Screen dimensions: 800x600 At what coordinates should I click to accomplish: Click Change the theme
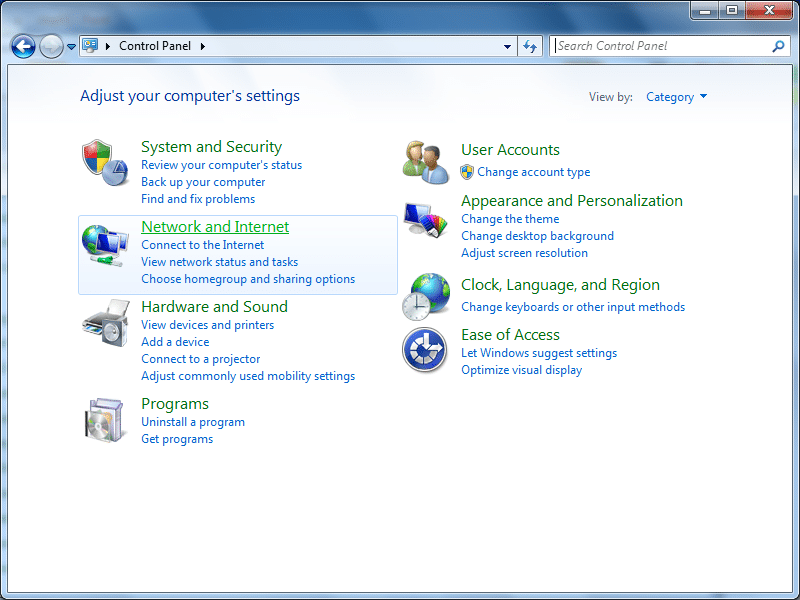510,219
